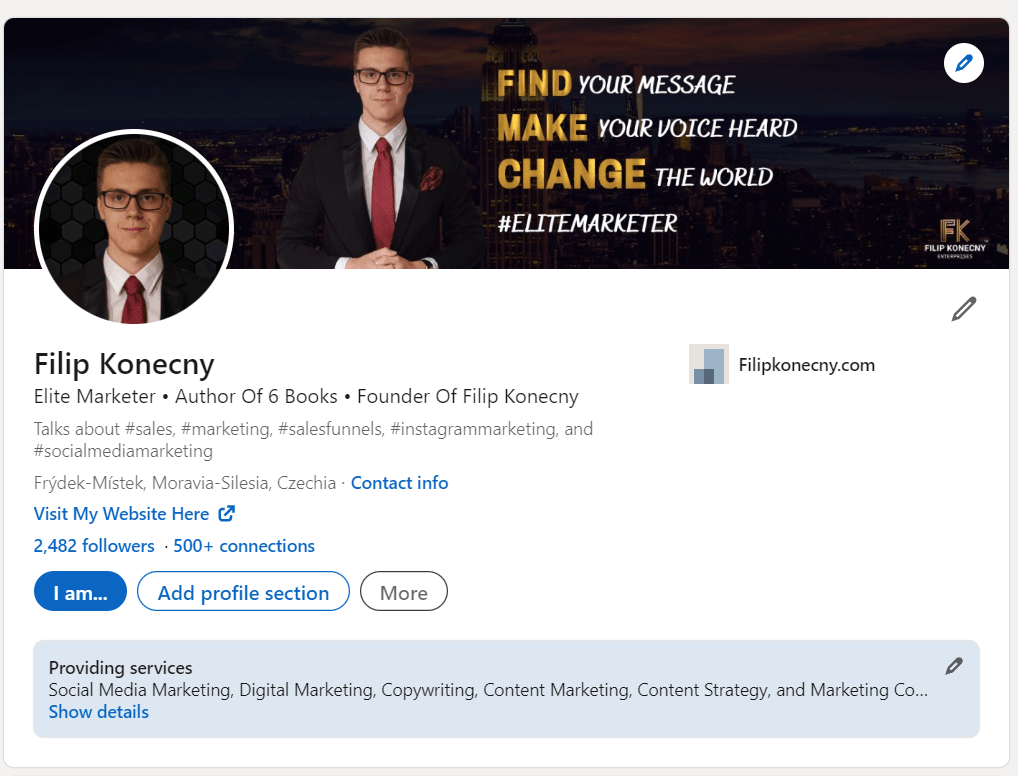Click the external link icon beside Visit My Website
This screenshot has width=1018, height=776.
227,513
